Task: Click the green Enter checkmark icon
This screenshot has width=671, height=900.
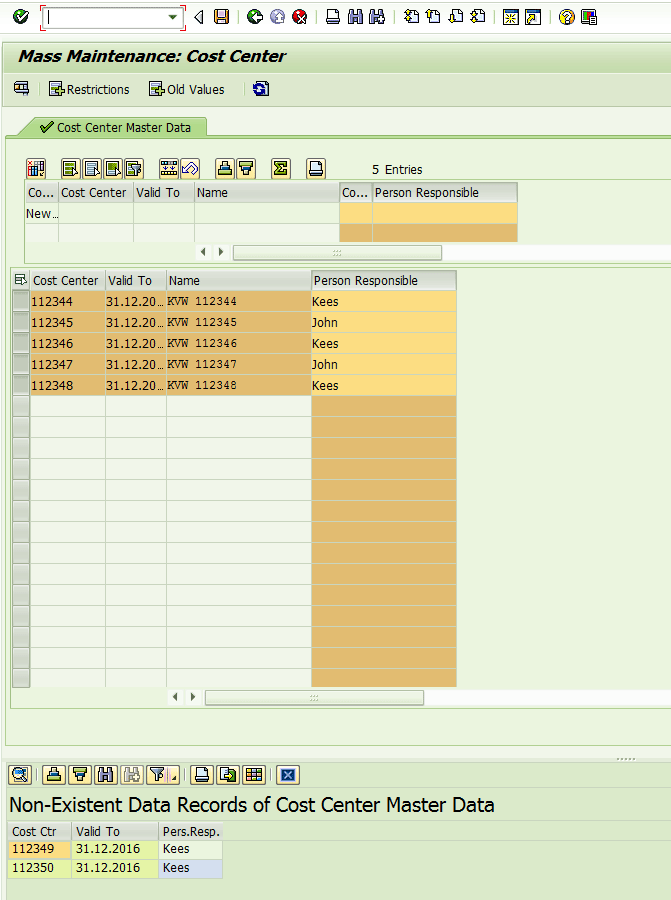Action: coord(20,17)
